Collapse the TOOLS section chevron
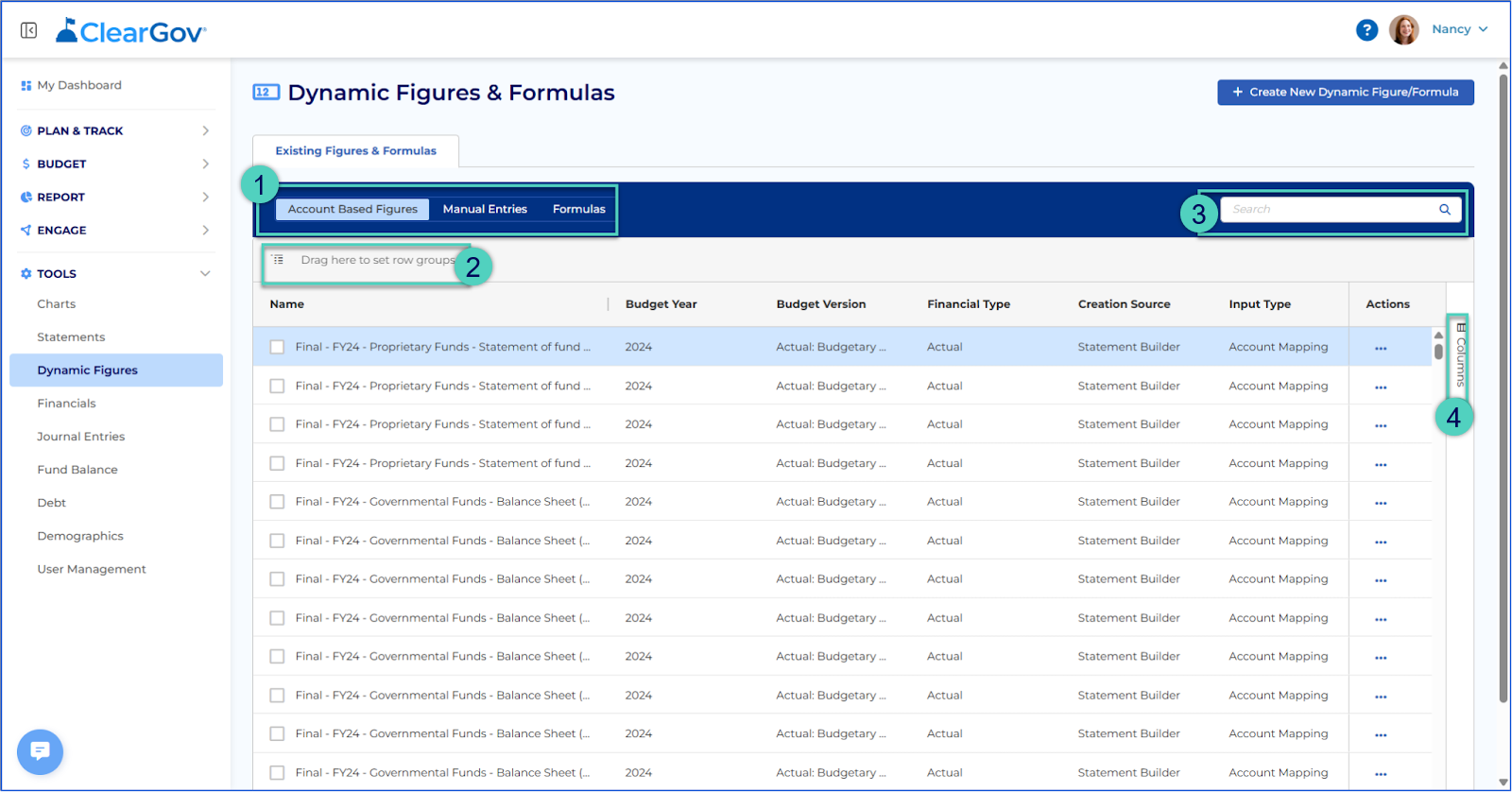This screenshot has height=792, width=1512. pyautogui.click(x=205, y=274)
